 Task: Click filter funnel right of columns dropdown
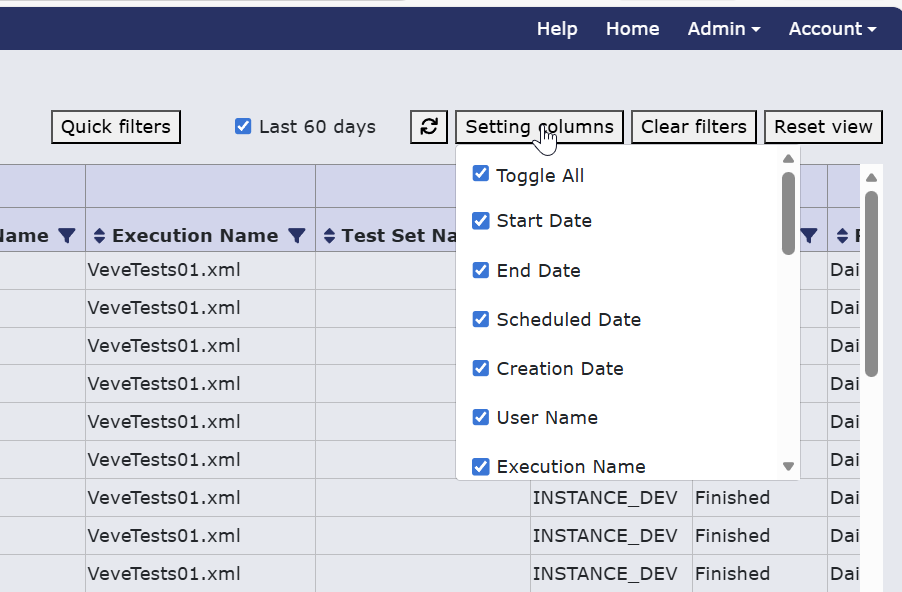(x=809, y=235)
